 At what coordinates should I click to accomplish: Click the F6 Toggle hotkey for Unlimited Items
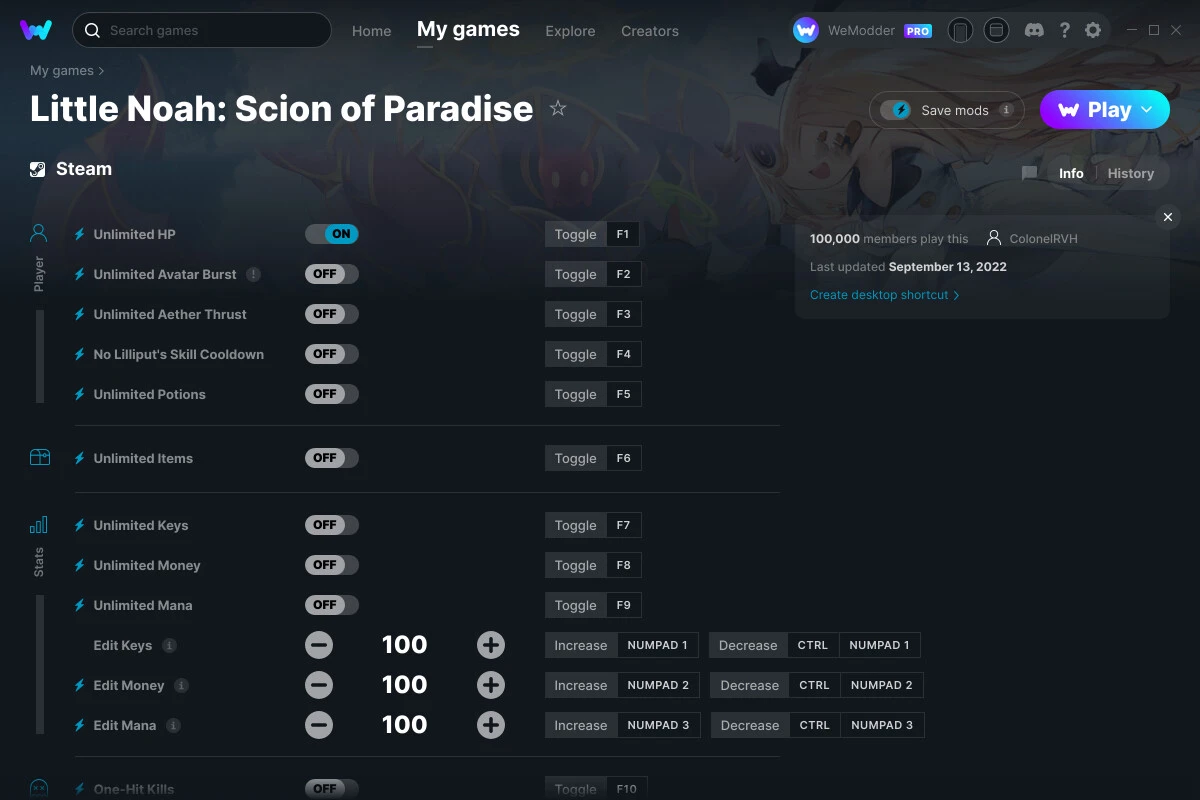[623, 458]
